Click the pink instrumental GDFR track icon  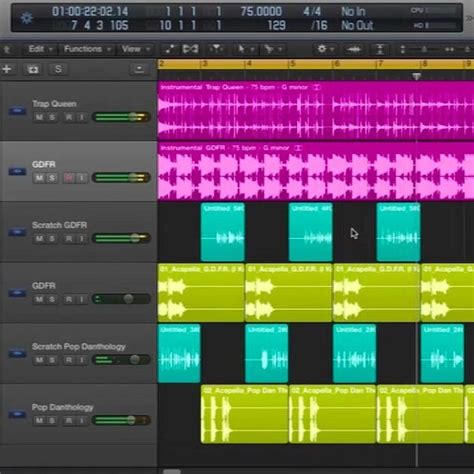point(17,171)
